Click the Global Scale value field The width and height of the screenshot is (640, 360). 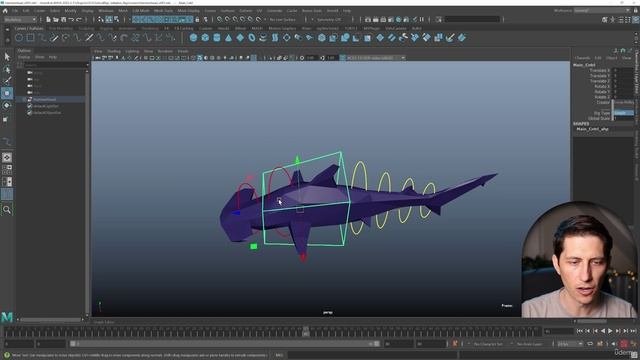tap(624, 118)
